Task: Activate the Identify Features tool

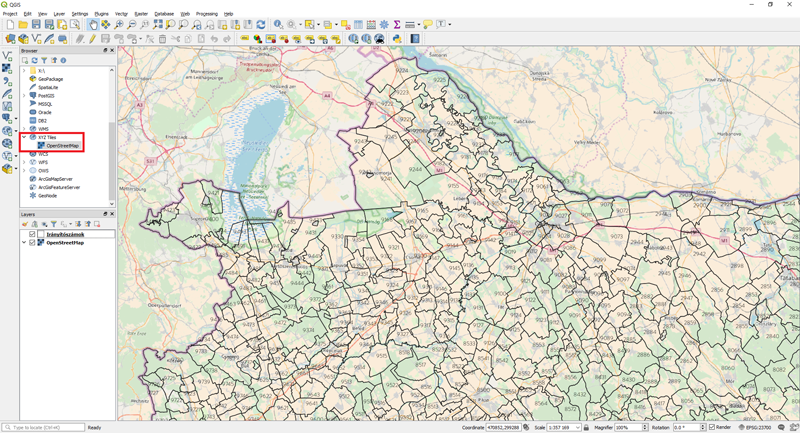Action: coord(278,24)
